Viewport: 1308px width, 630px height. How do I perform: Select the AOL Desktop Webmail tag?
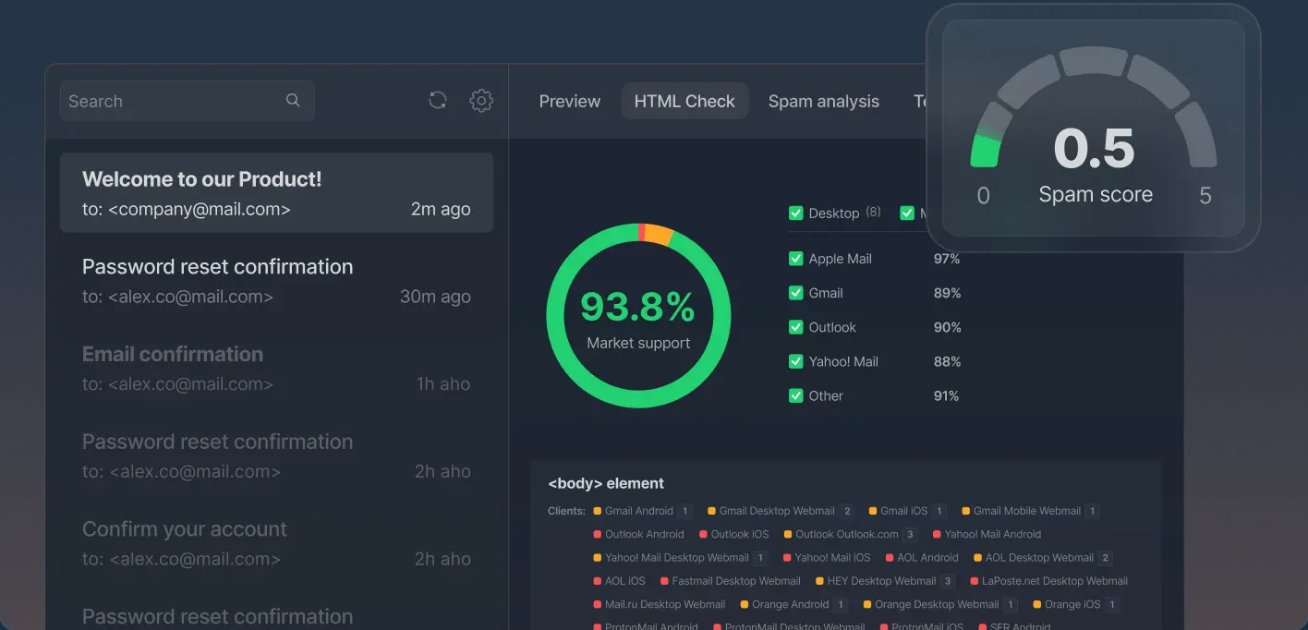pyautogui.click(x=1042, y=558)
